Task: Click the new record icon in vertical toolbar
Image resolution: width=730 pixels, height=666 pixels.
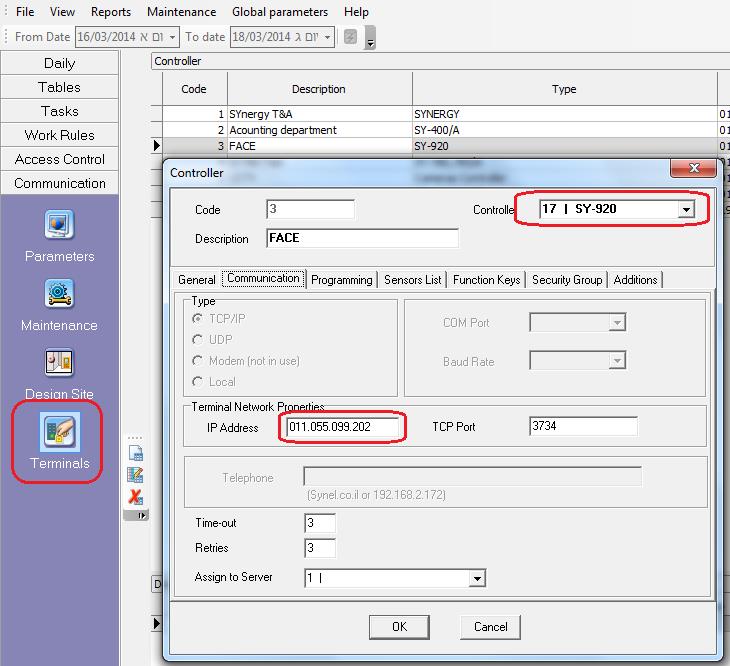Action: 136,454
